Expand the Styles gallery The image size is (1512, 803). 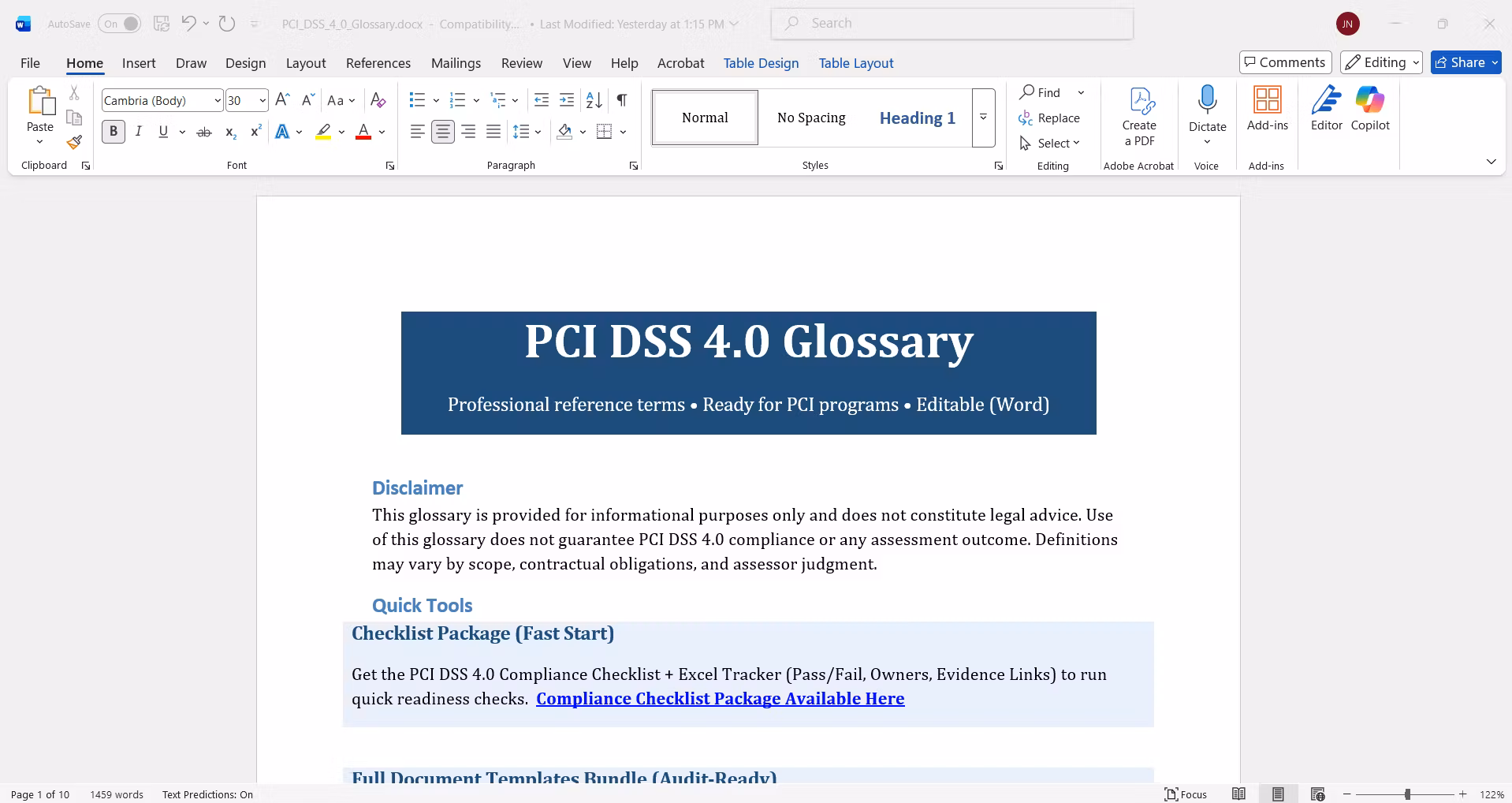(x=983, y=118)
